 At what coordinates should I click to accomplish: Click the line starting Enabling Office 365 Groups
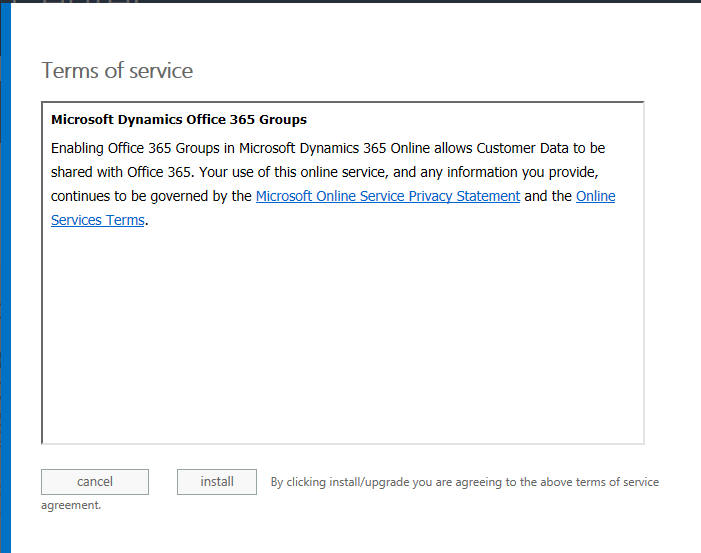point(328,148)
